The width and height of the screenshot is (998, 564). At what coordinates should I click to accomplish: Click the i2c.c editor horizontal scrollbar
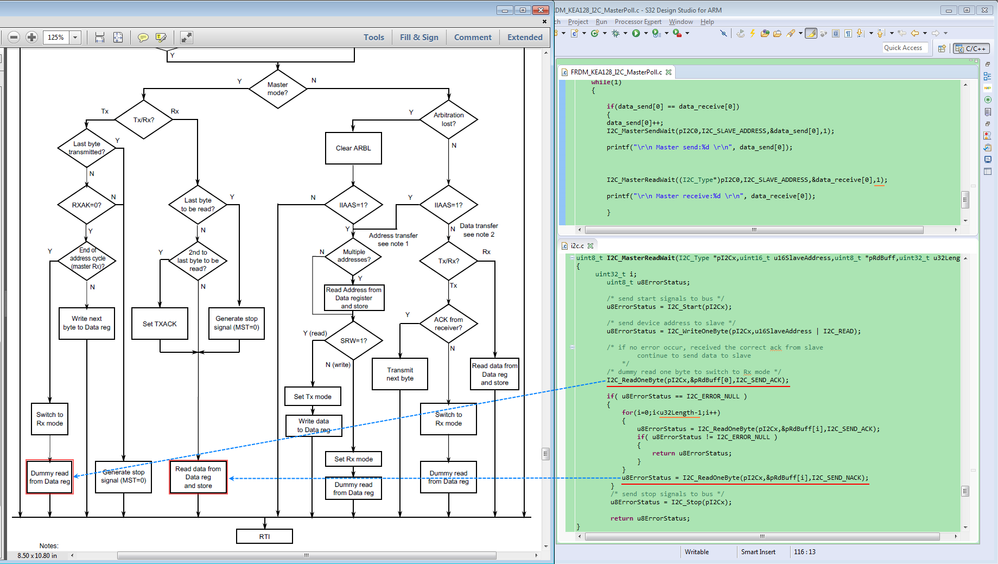763,537
